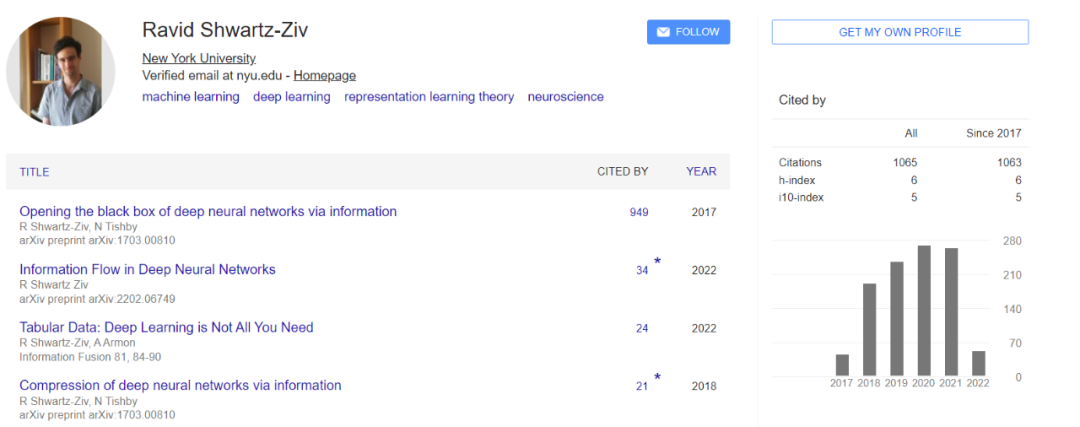Click the asterisk beside 34 citations
1080x427 pixels.
pyautogui.click(x=657, y=261)
